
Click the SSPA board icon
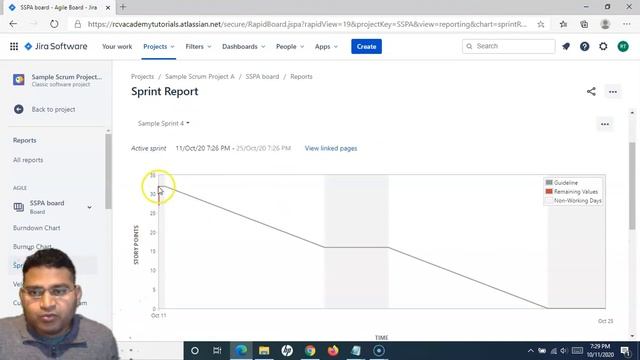(x=19, y=207)
